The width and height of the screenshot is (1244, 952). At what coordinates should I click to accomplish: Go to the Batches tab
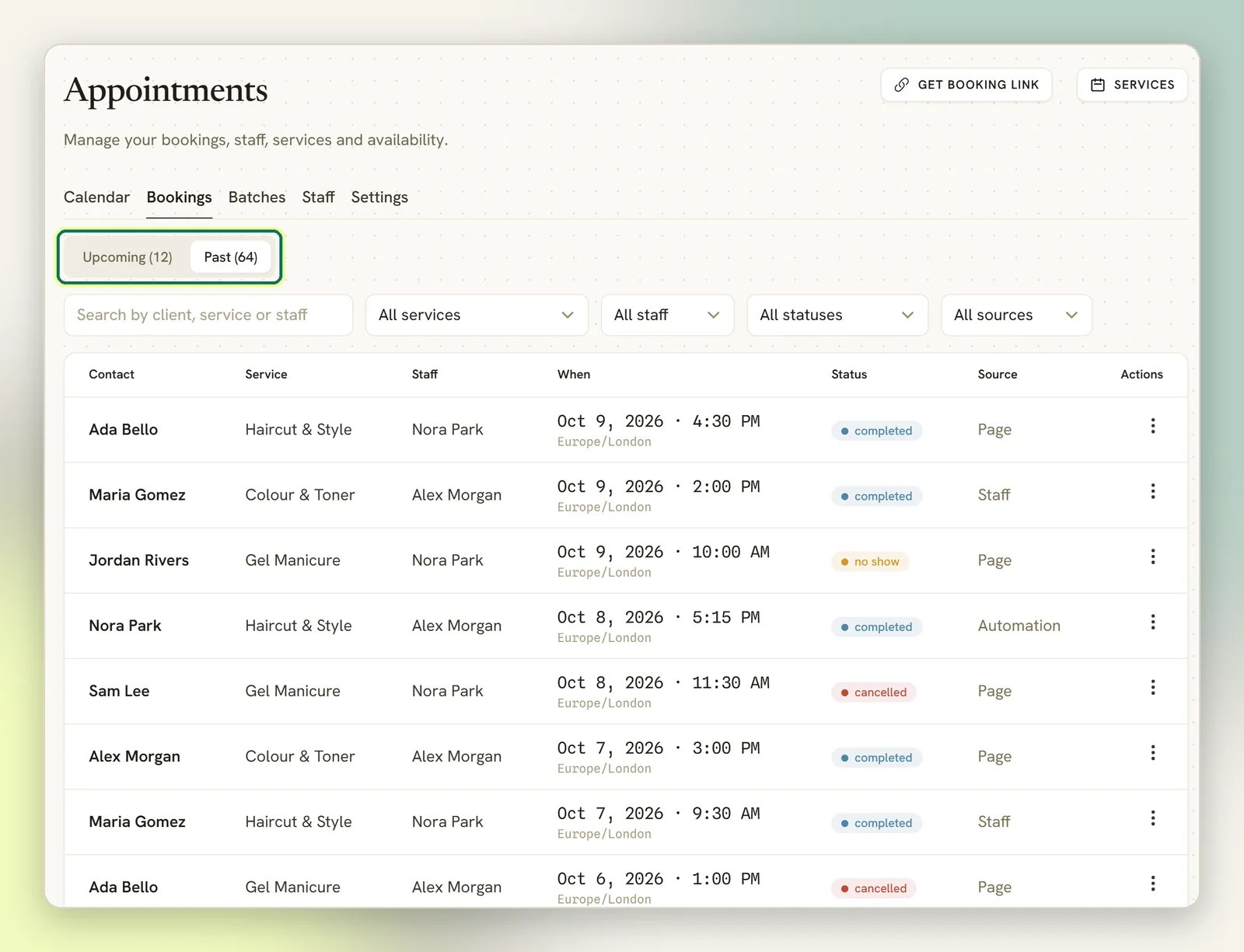pos(257,197)
